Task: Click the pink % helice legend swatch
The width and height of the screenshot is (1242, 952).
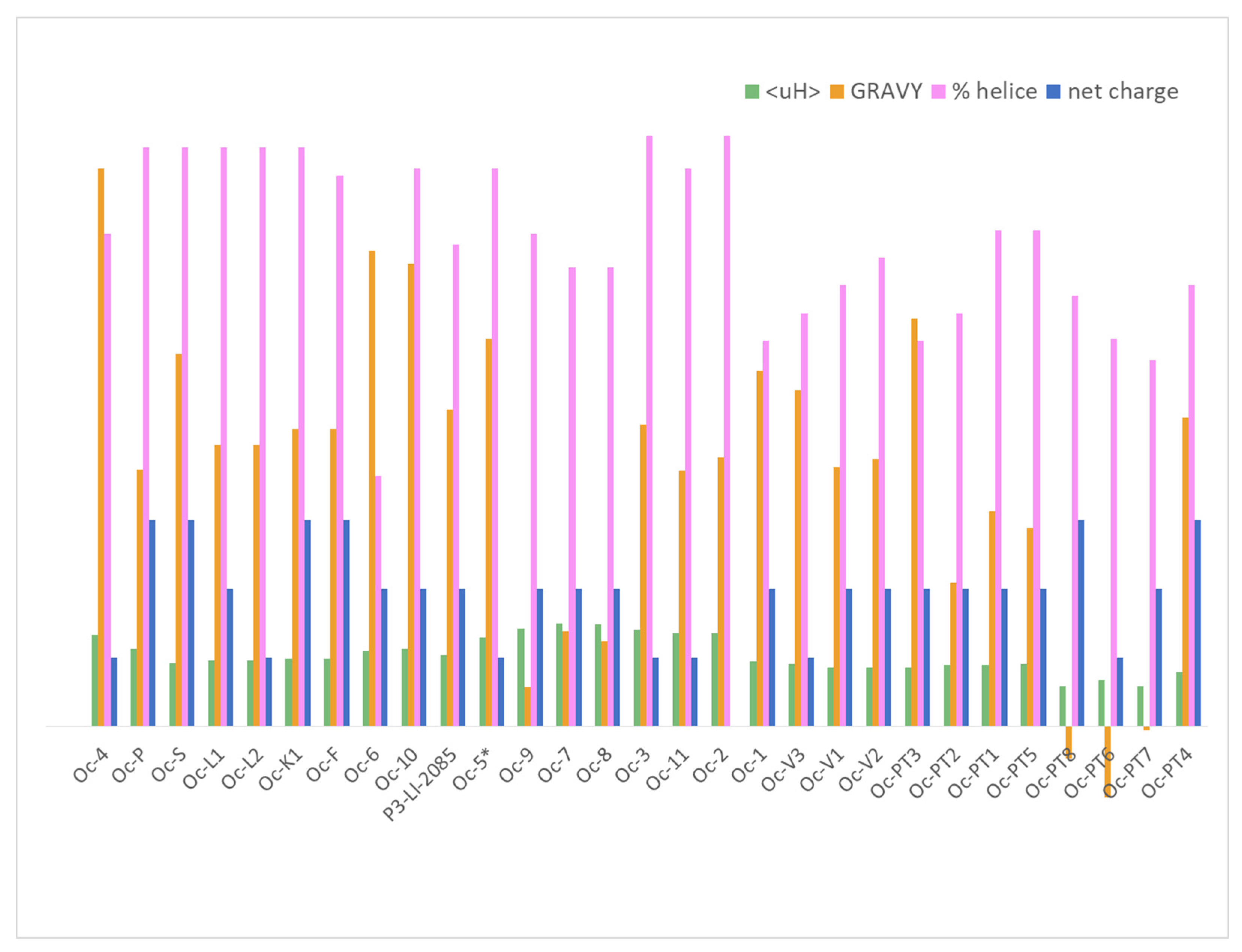Action: point(938,92)
